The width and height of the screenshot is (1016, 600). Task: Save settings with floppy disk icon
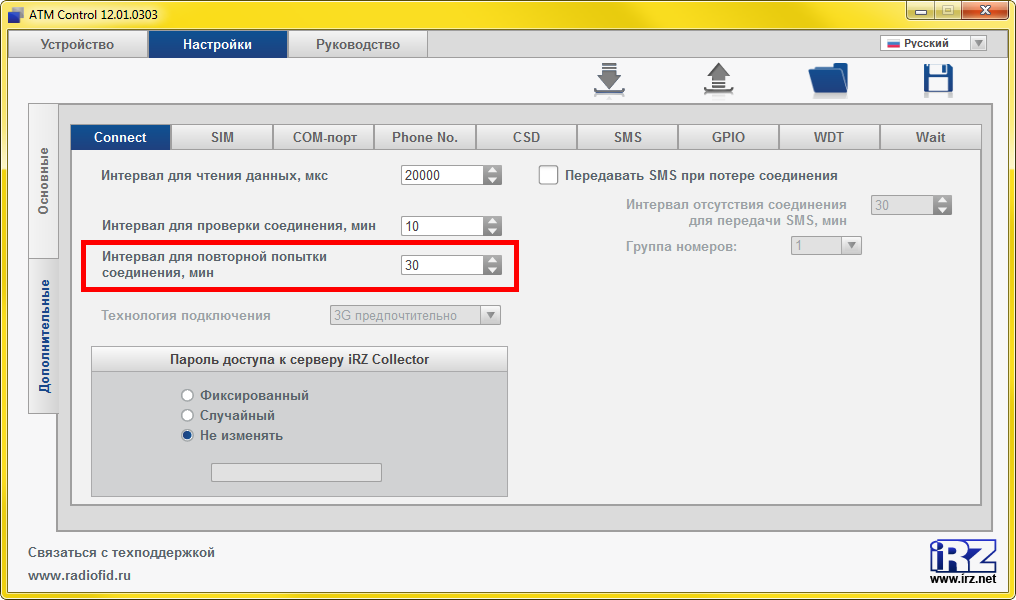(x=937, y=79)
